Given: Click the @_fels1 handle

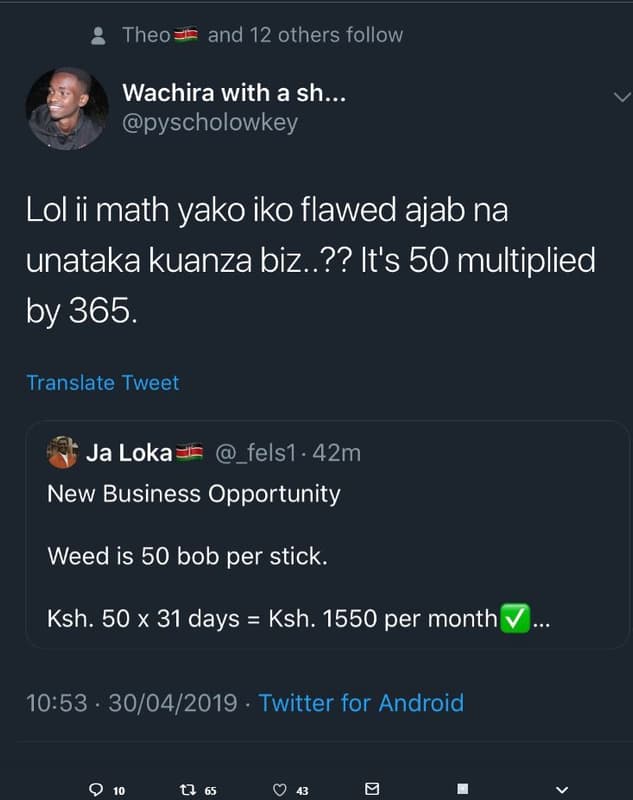Looking at the screenshot, I should (x=260, y=453).
